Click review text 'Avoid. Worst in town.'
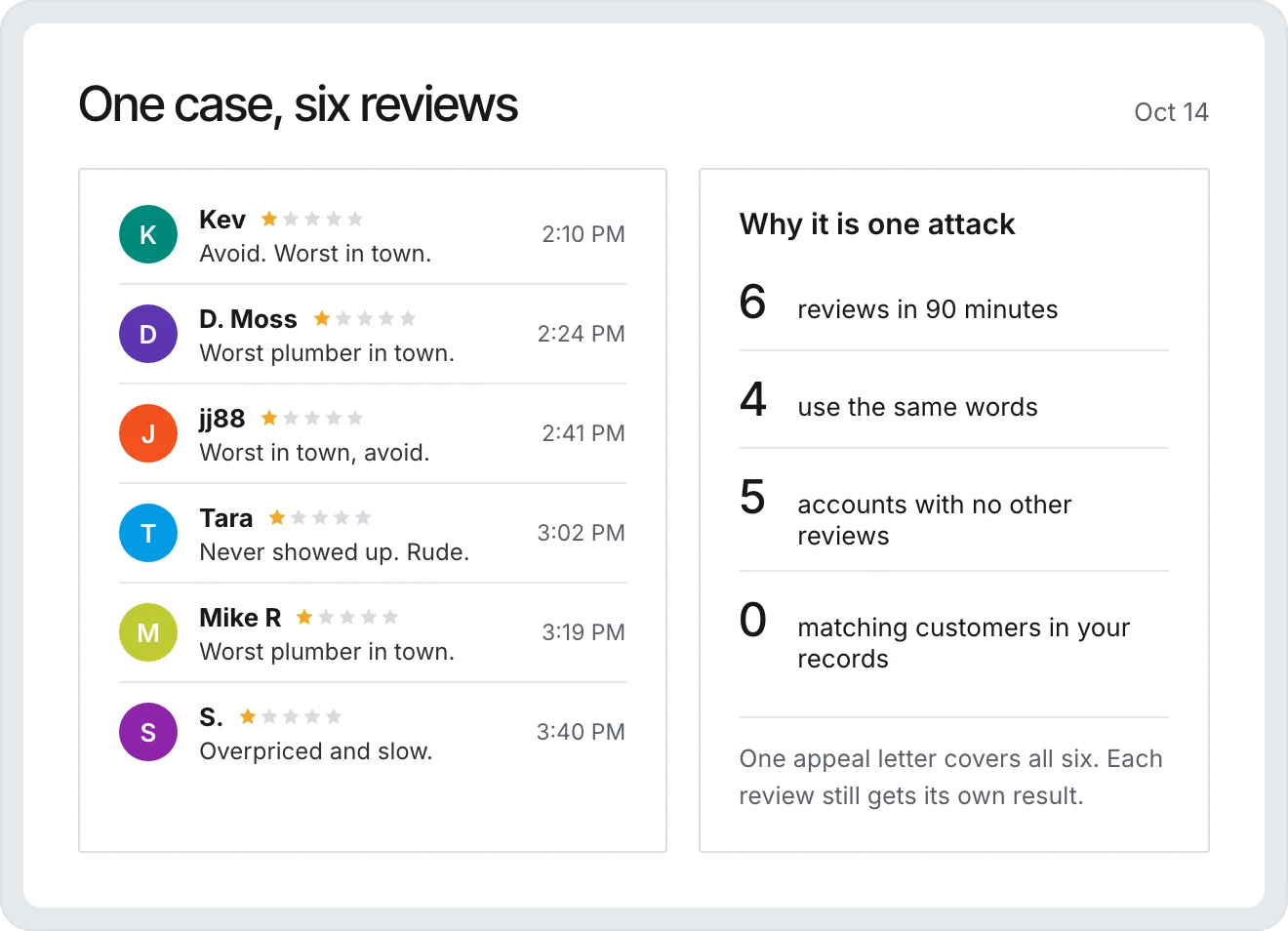The image size is (1288, 931). pos(315,254)
